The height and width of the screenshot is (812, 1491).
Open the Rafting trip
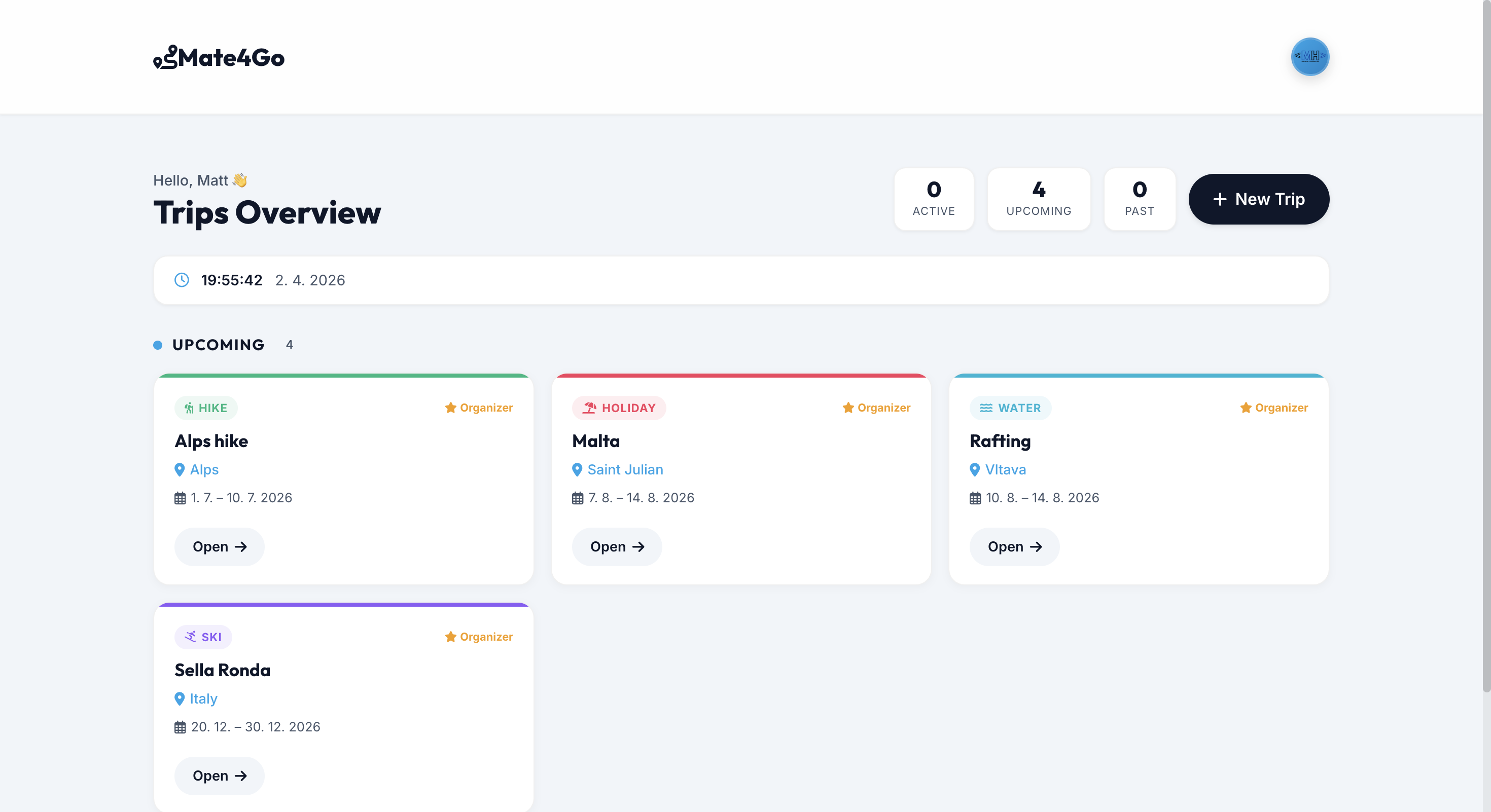1015,546
